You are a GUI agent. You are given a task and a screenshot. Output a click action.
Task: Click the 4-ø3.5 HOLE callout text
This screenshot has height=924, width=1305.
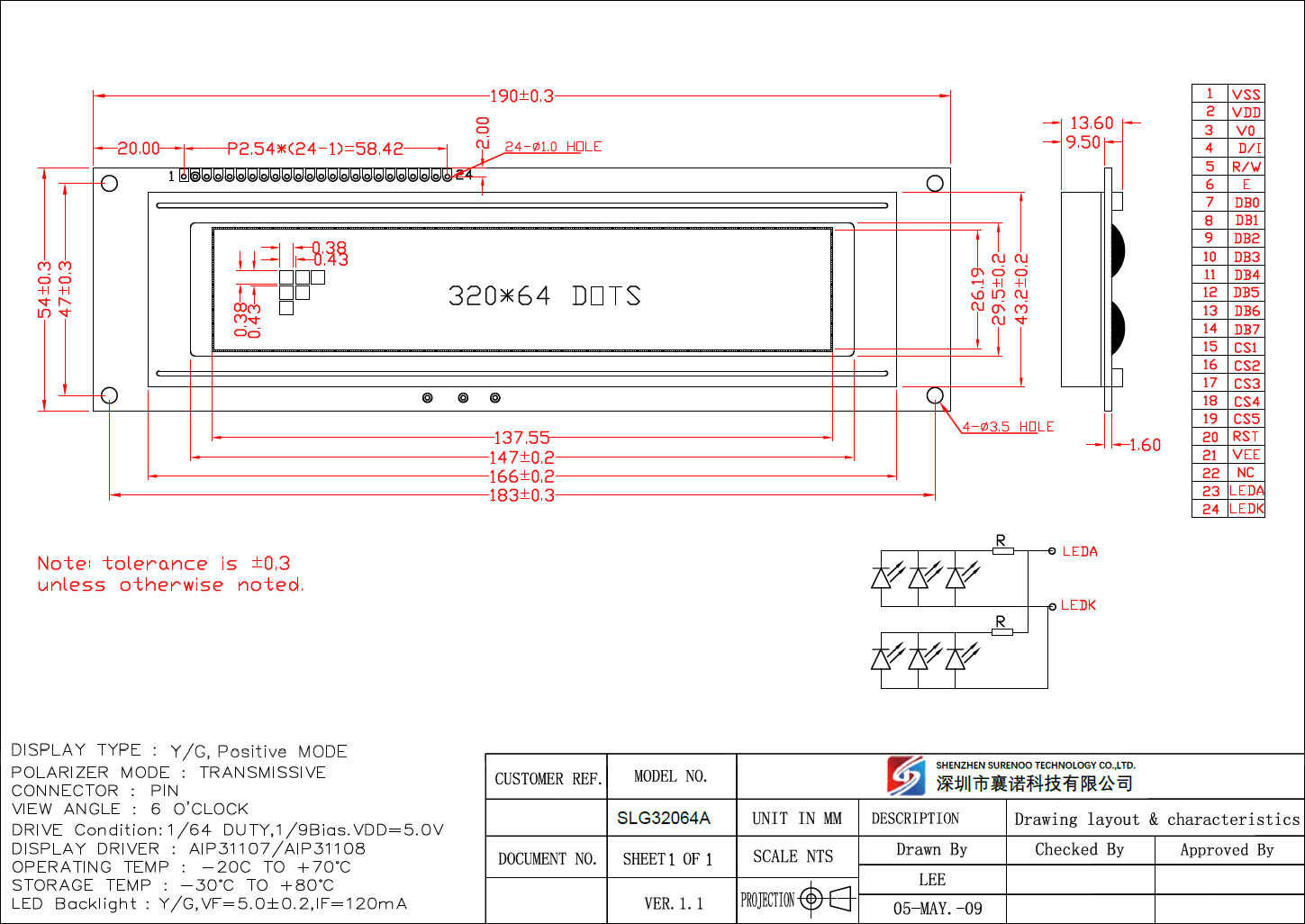click(x=1008, y=427)
